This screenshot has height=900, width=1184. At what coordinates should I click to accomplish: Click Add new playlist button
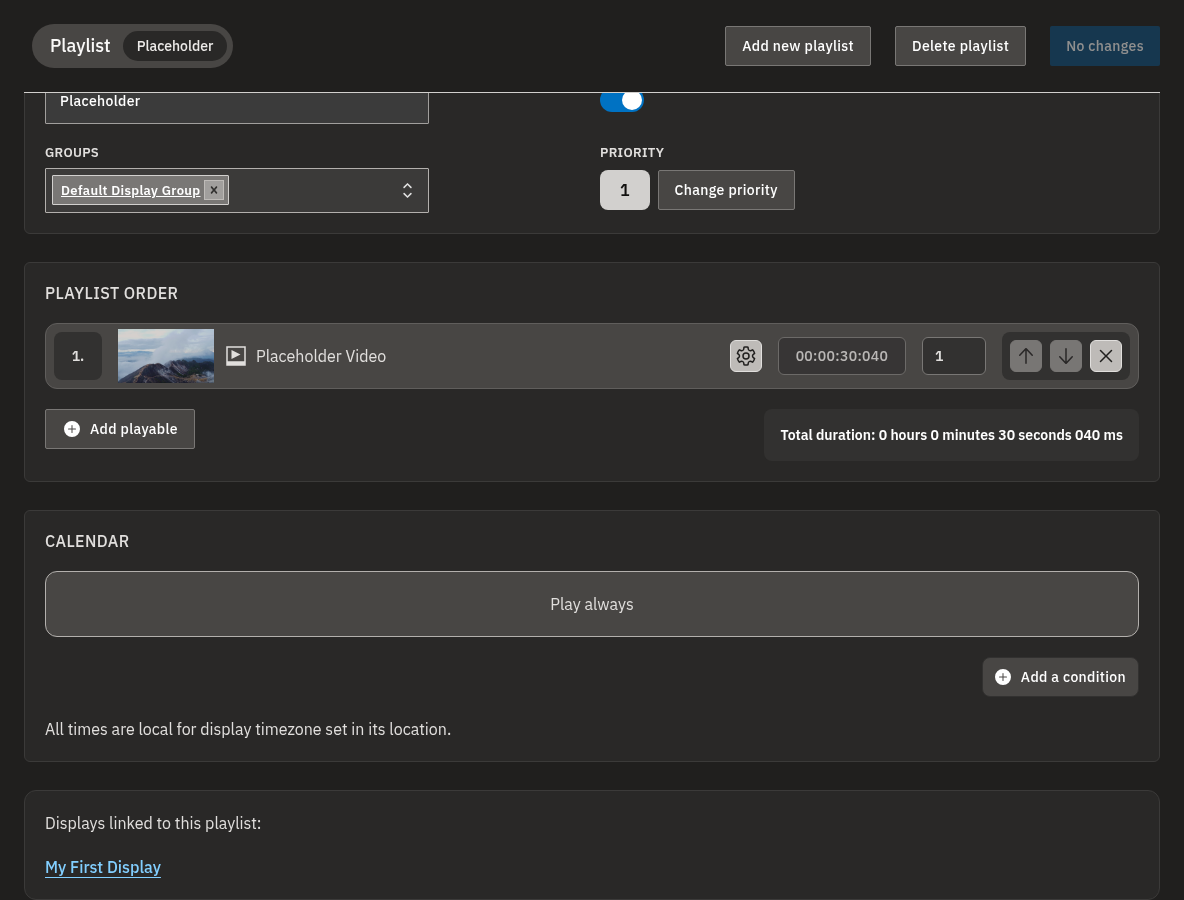(x=797, y=46)
